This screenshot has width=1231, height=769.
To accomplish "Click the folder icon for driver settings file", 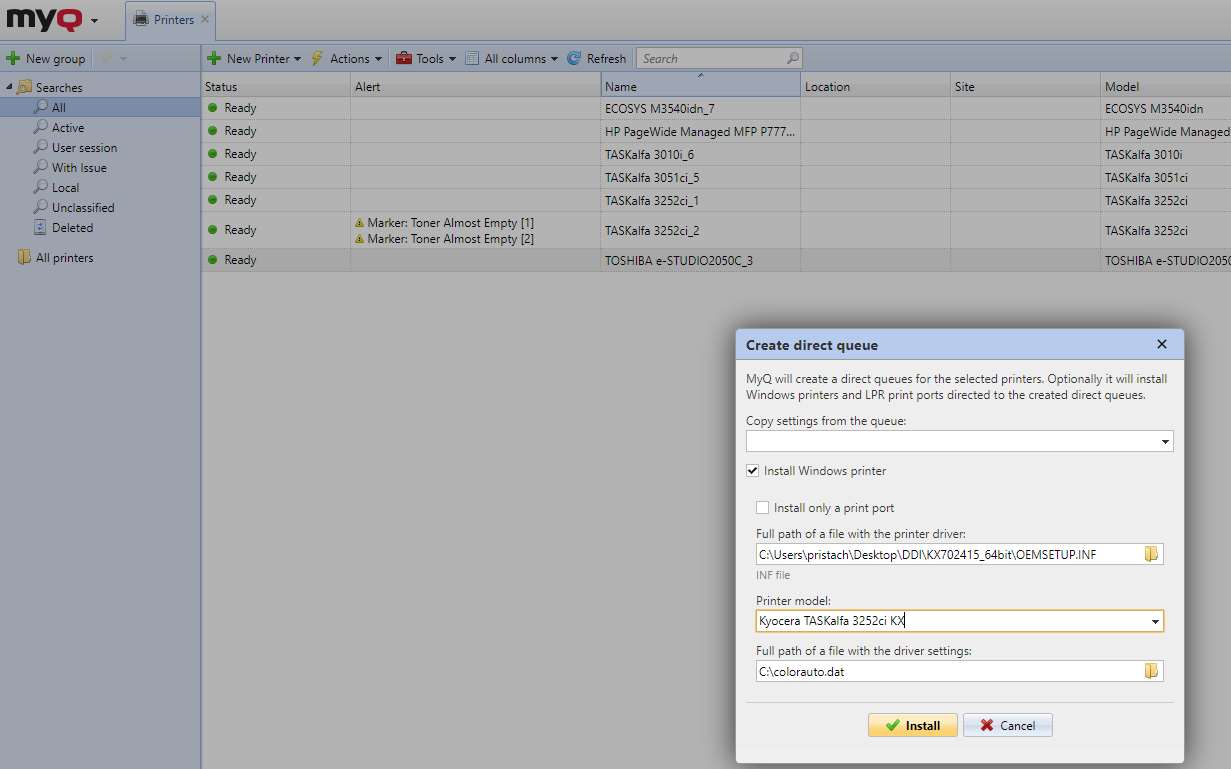I will click(1151, 671).
